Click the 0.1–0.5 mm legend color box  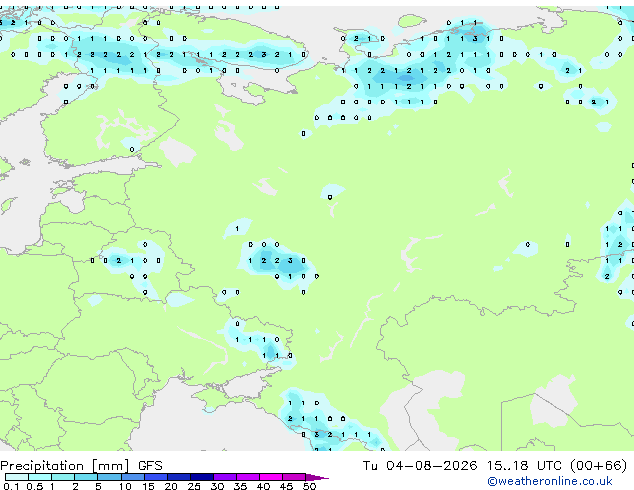17,477
